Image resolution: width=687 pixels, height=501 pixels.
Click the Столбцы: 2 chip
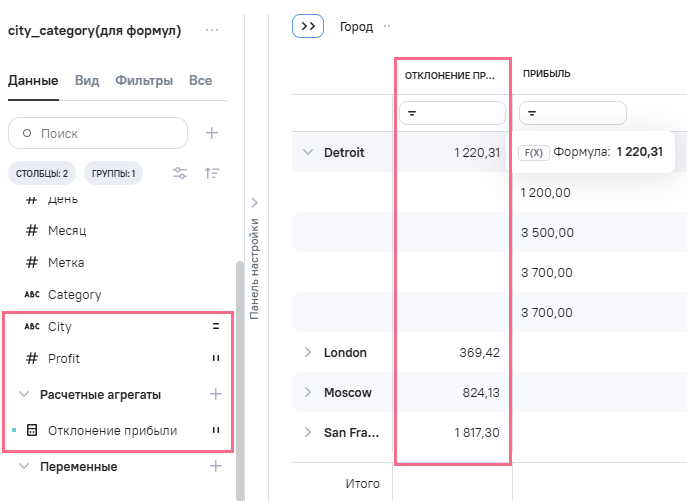42,173
